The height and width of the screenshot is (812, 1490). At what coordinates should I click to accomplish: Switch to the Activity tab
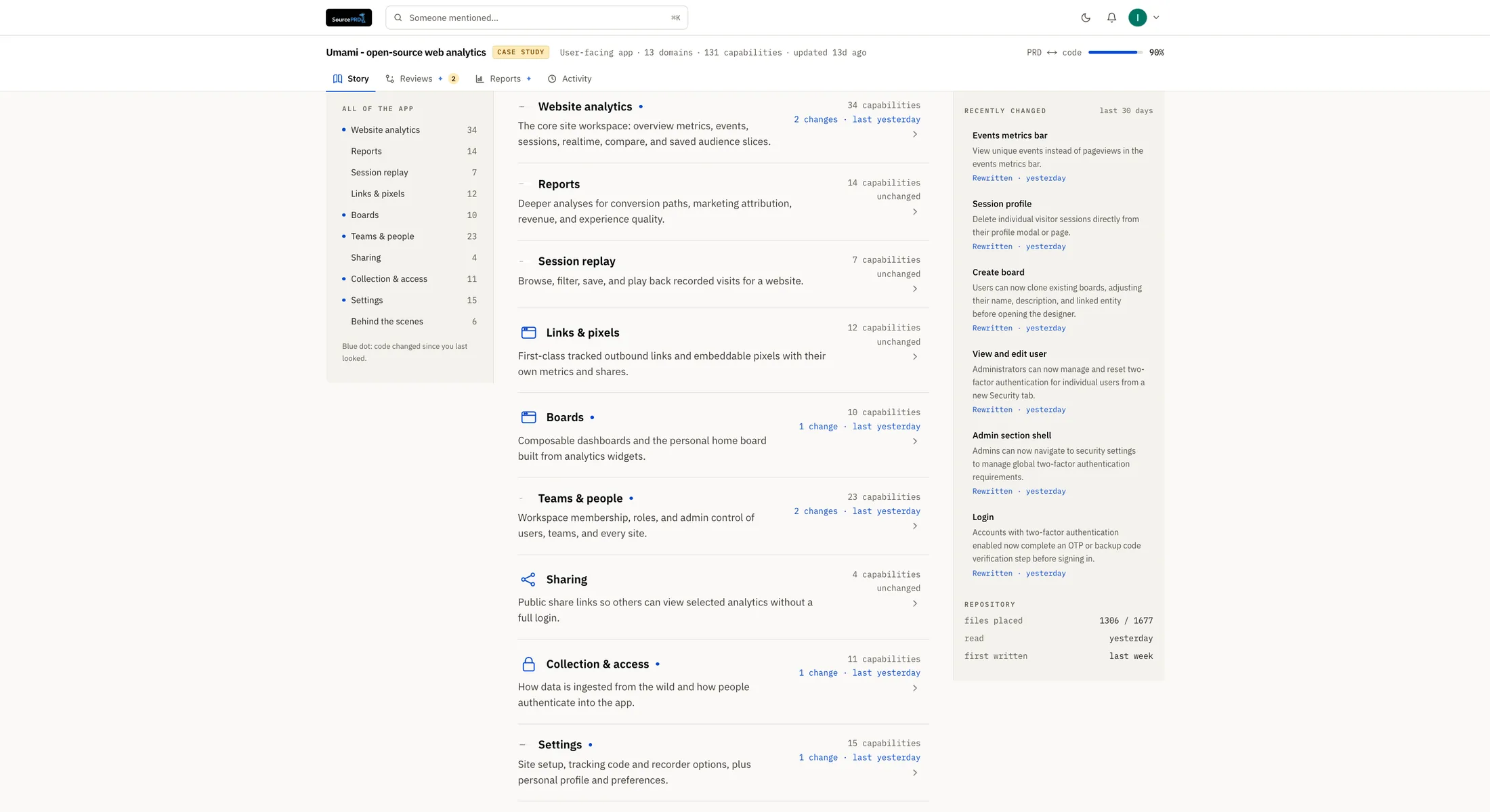tap(570, 79)
